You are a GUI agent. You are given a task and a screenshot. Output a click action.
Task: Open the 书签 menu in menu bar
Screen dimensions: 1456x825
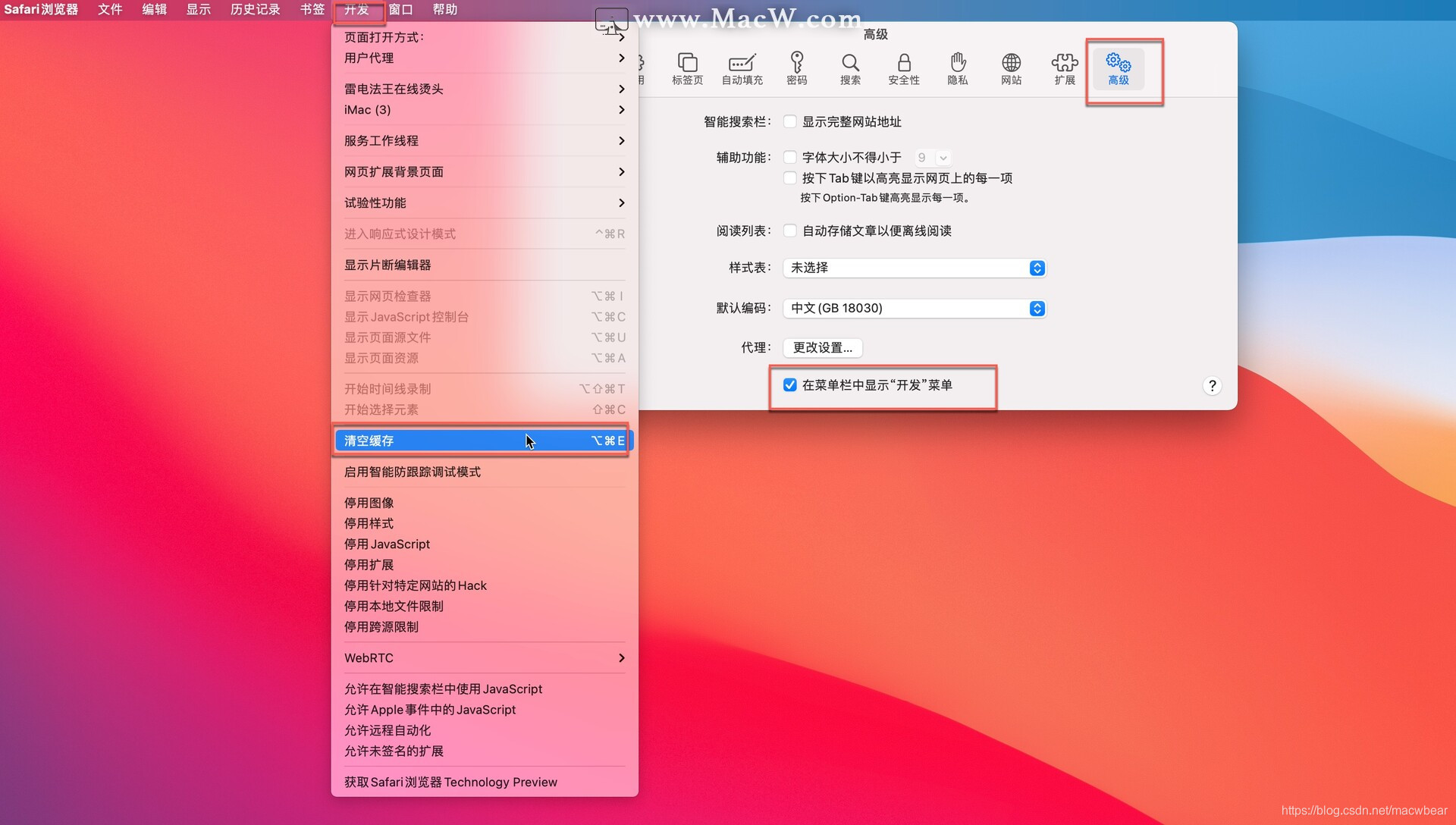312,9
